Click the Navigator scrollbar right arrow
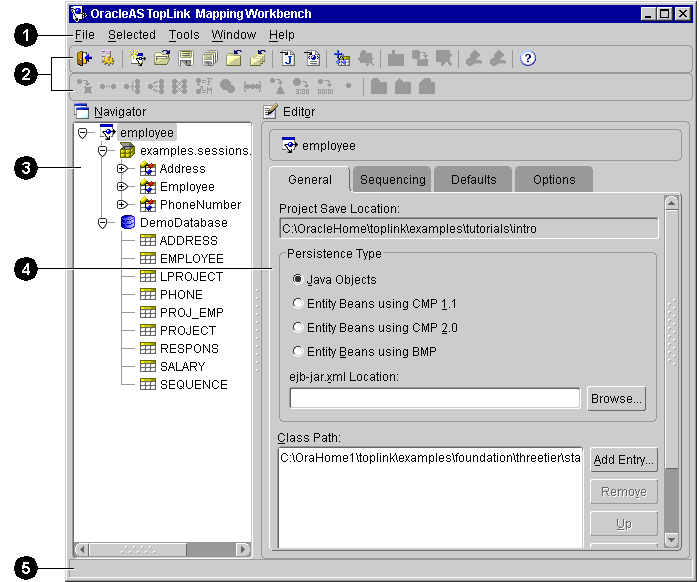This screenshot has width=700, height=582. pos(243,549)
